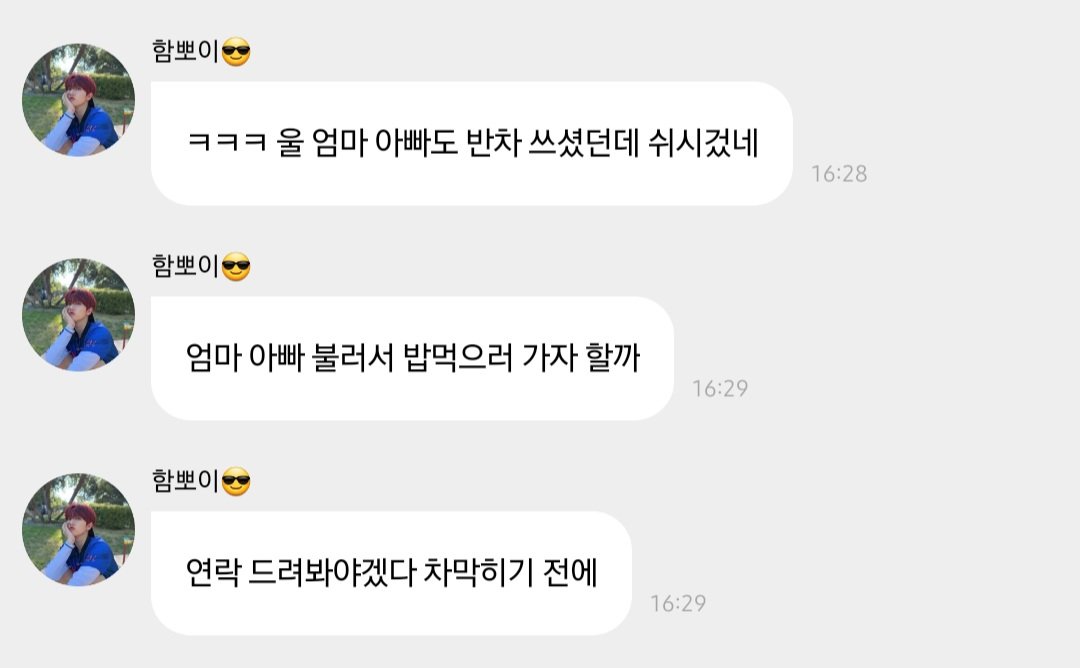The image size is (1080, 668).
Task: Select sender name 함뽀이 above '차막히기 전에' message
Action: 185,481
